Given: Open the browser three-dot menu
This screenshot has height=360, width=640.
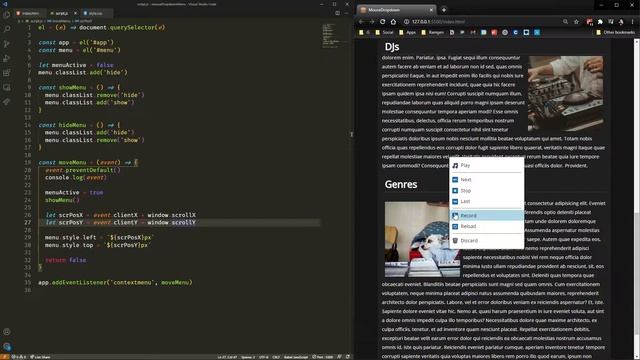Looking at the screenshot, I should [632, 22].
